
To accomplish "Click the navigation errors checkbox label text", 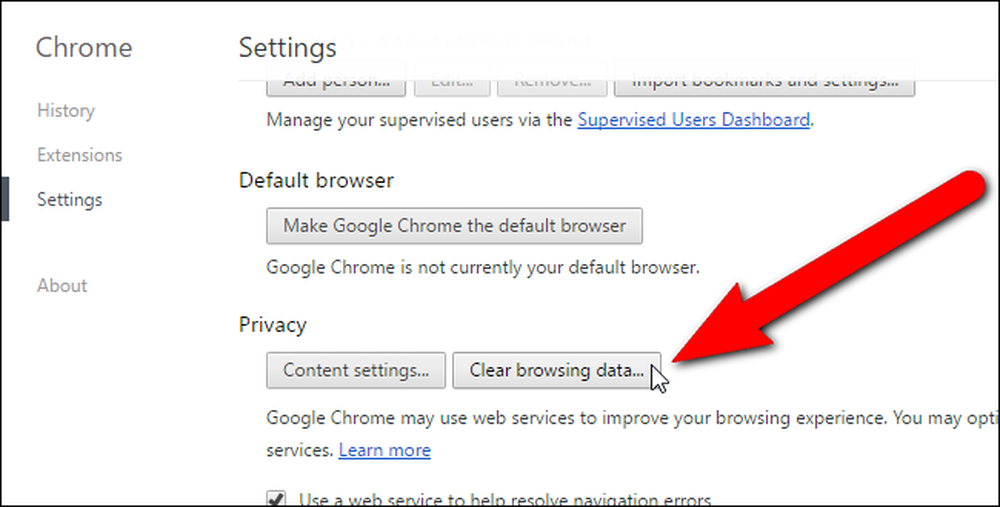I will pyautogui.click(x=505, y=499).
